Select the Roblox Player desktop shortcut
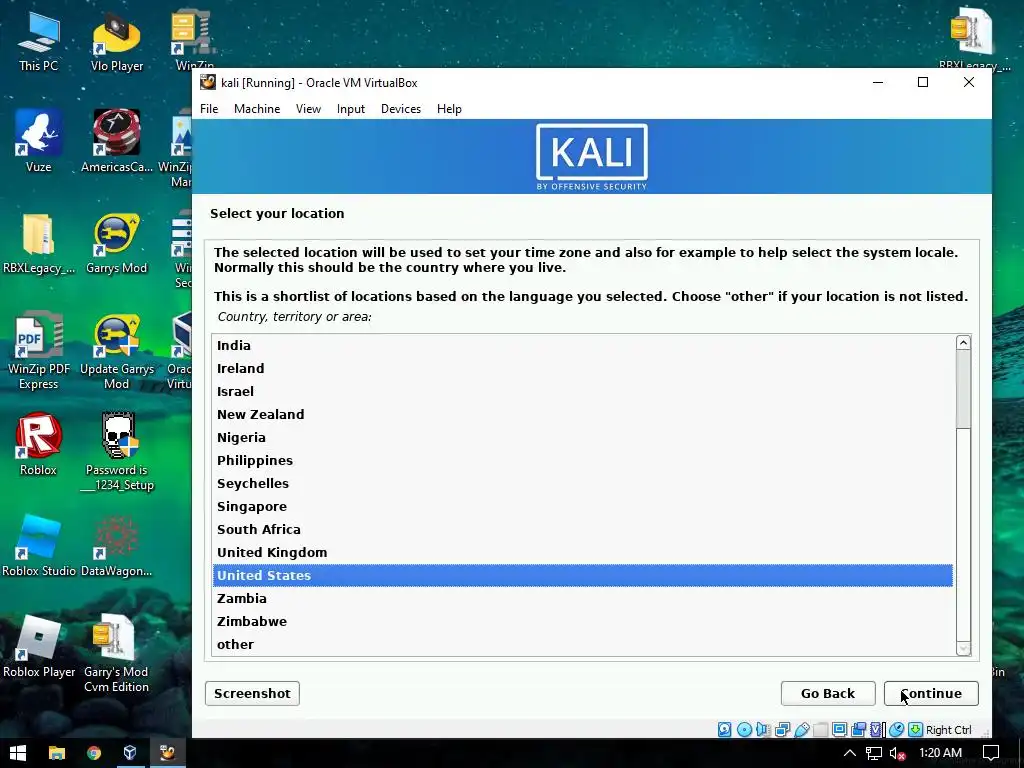 tap(39, 647)
